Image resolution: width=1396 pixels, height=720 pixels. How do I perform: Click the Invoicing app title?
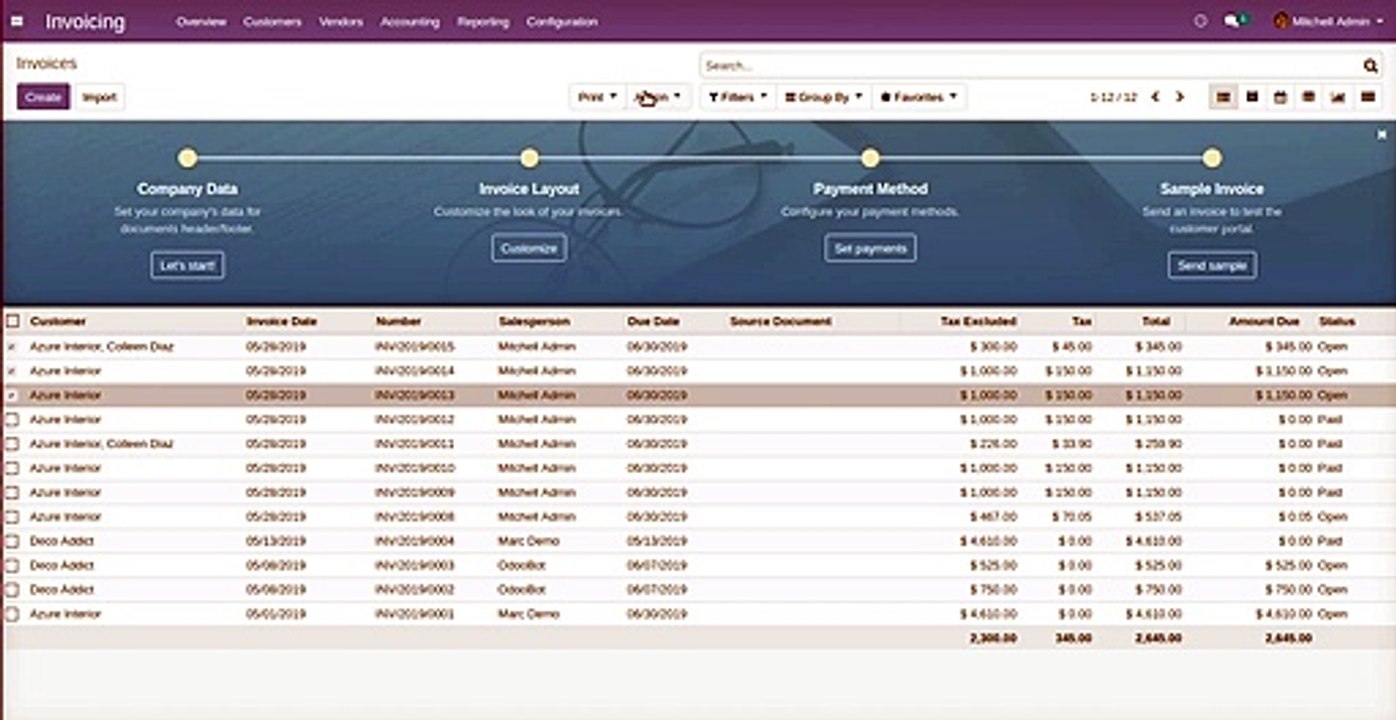pyautogui.click(x=85, y=21)
